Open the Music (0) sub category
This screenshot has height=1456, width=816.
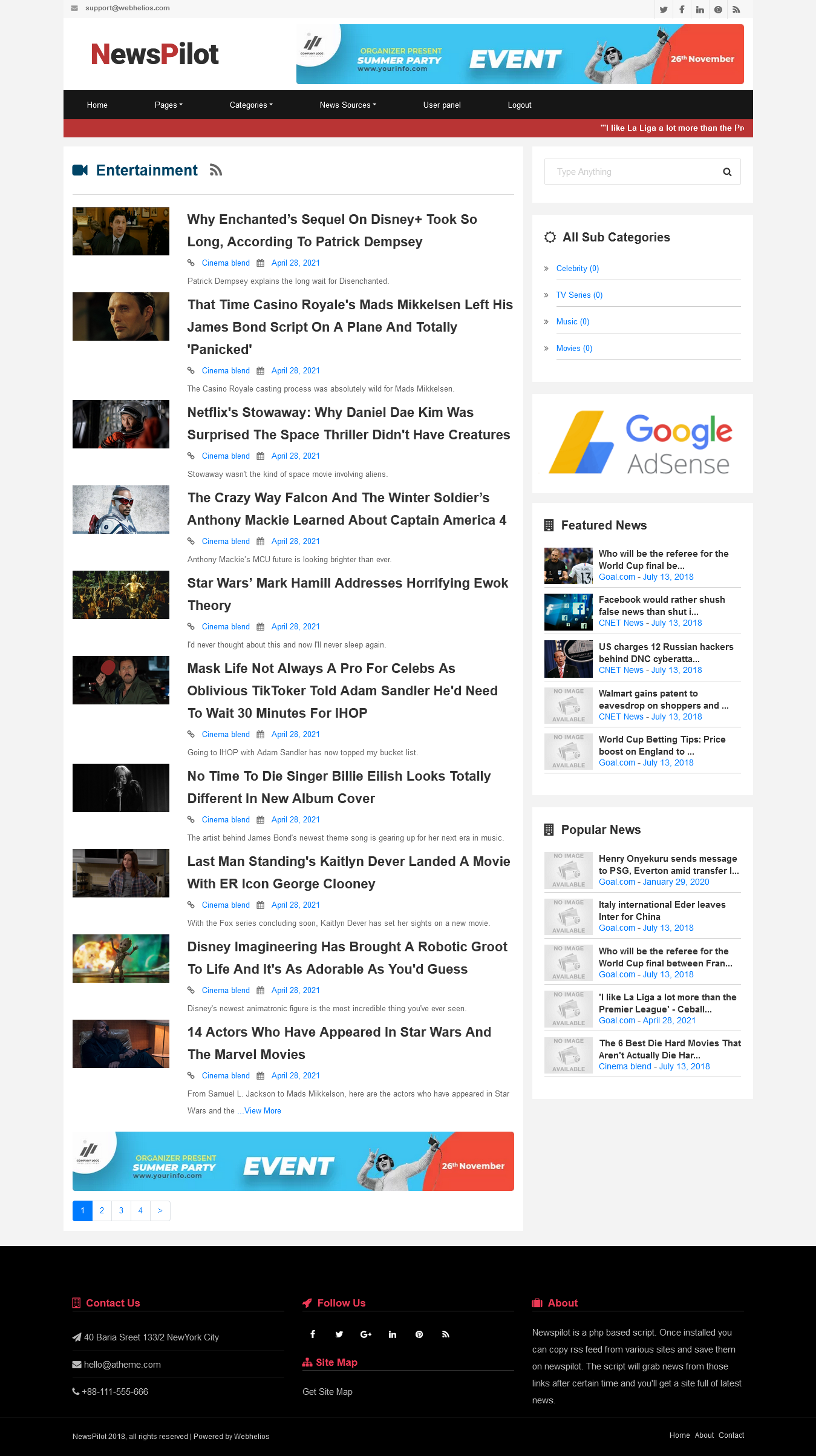pyautogui.click(x=573, y=322)
